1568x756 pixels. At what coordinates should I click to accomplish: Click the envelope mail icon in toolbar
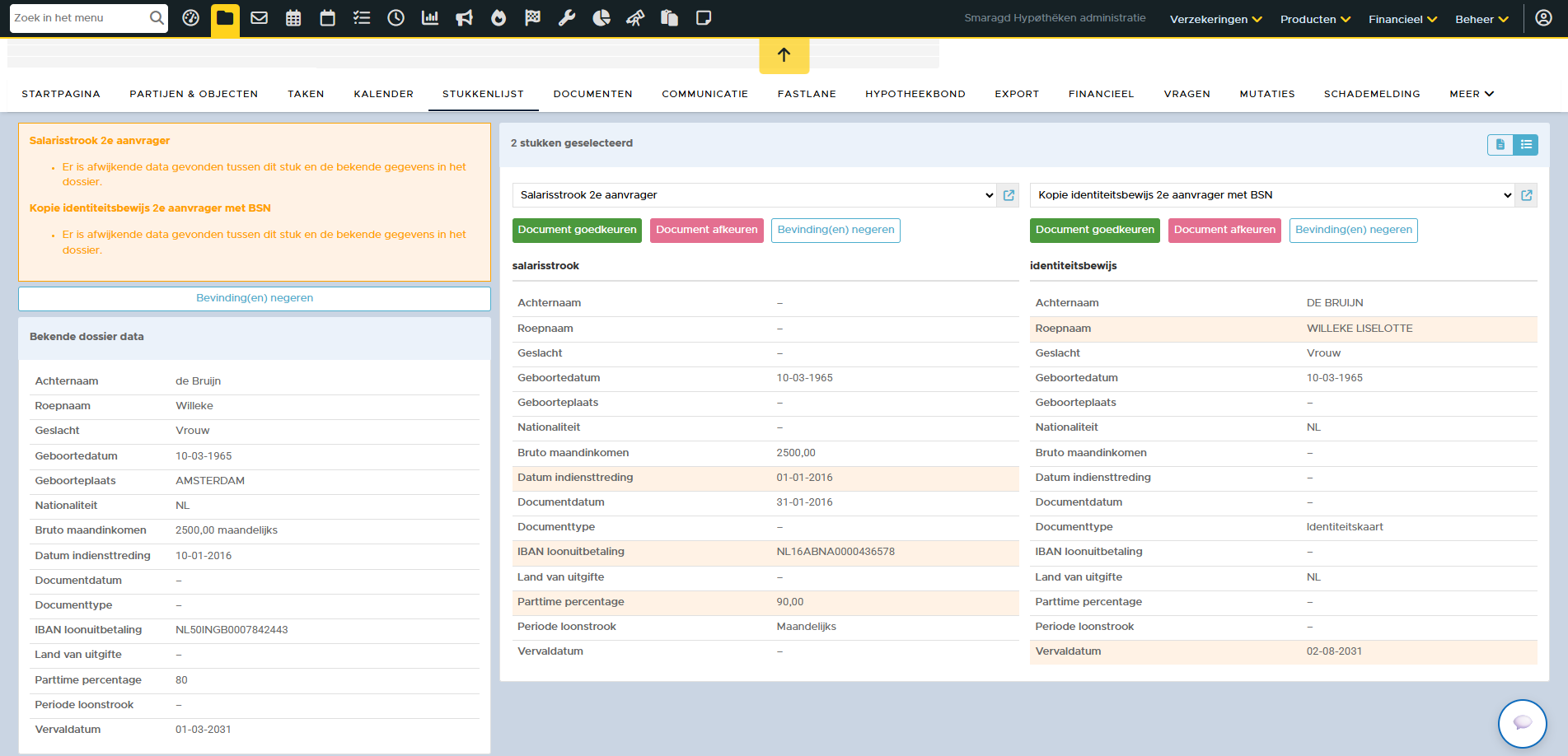pos(259,18)
